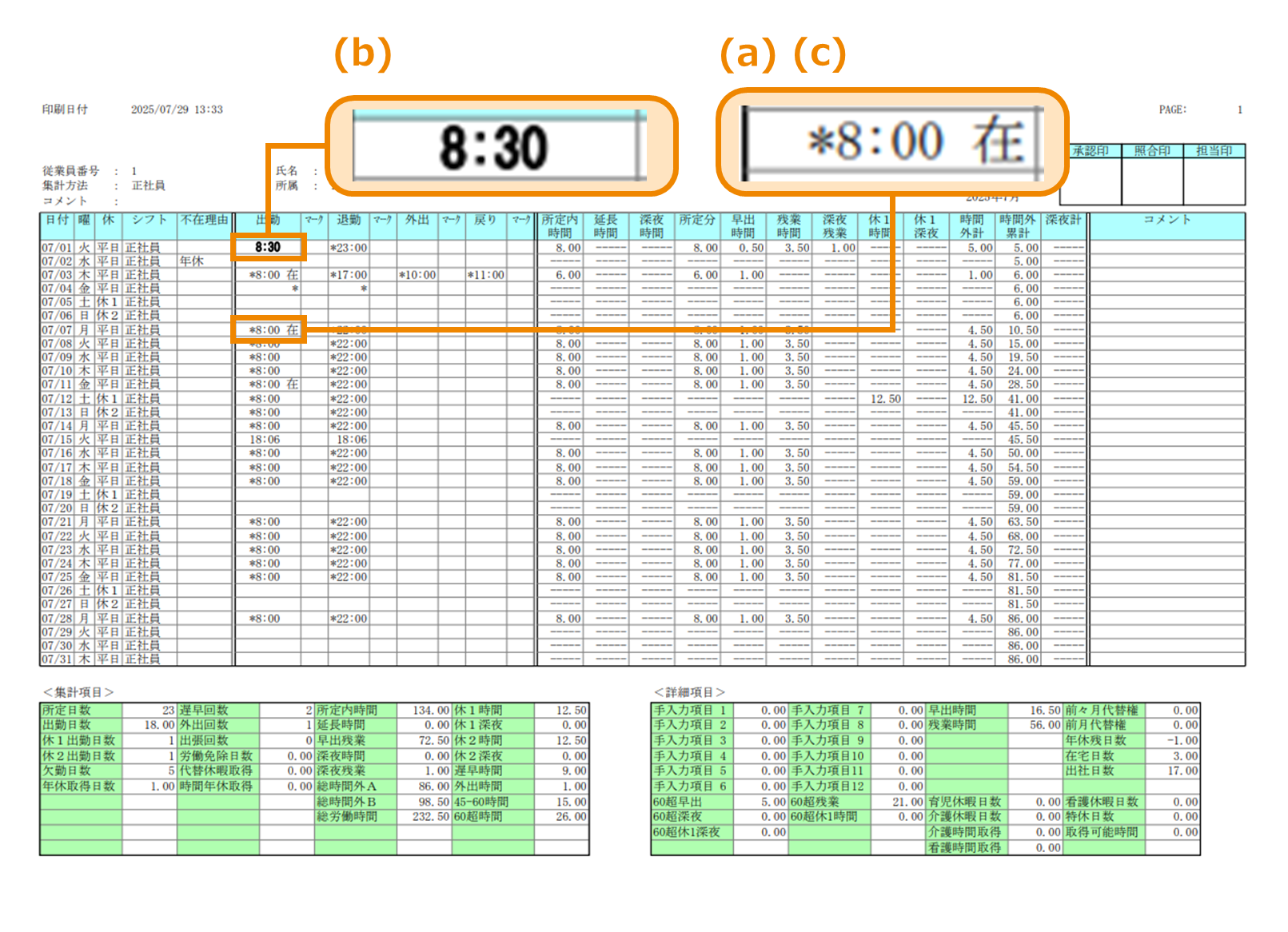Screen dimensions: 1288x932
Task: Click the ＜詳細項目＞ section heading
Action: pos(689,692)
